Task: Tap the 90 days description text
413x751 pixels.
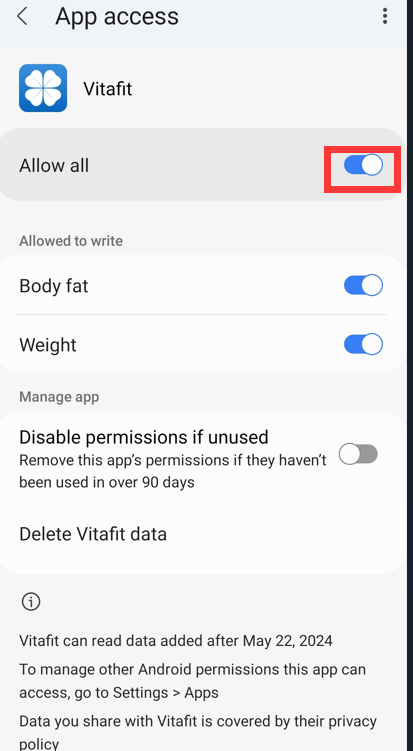Action: (173, 471)
